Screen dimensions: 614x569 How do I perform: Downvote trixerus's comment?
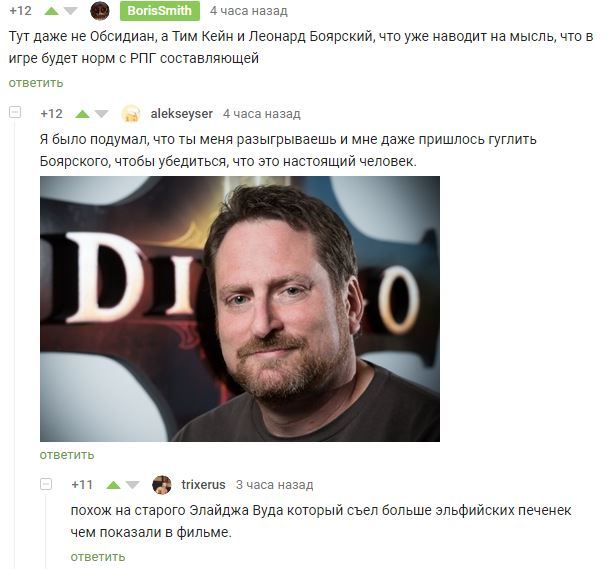132,485
